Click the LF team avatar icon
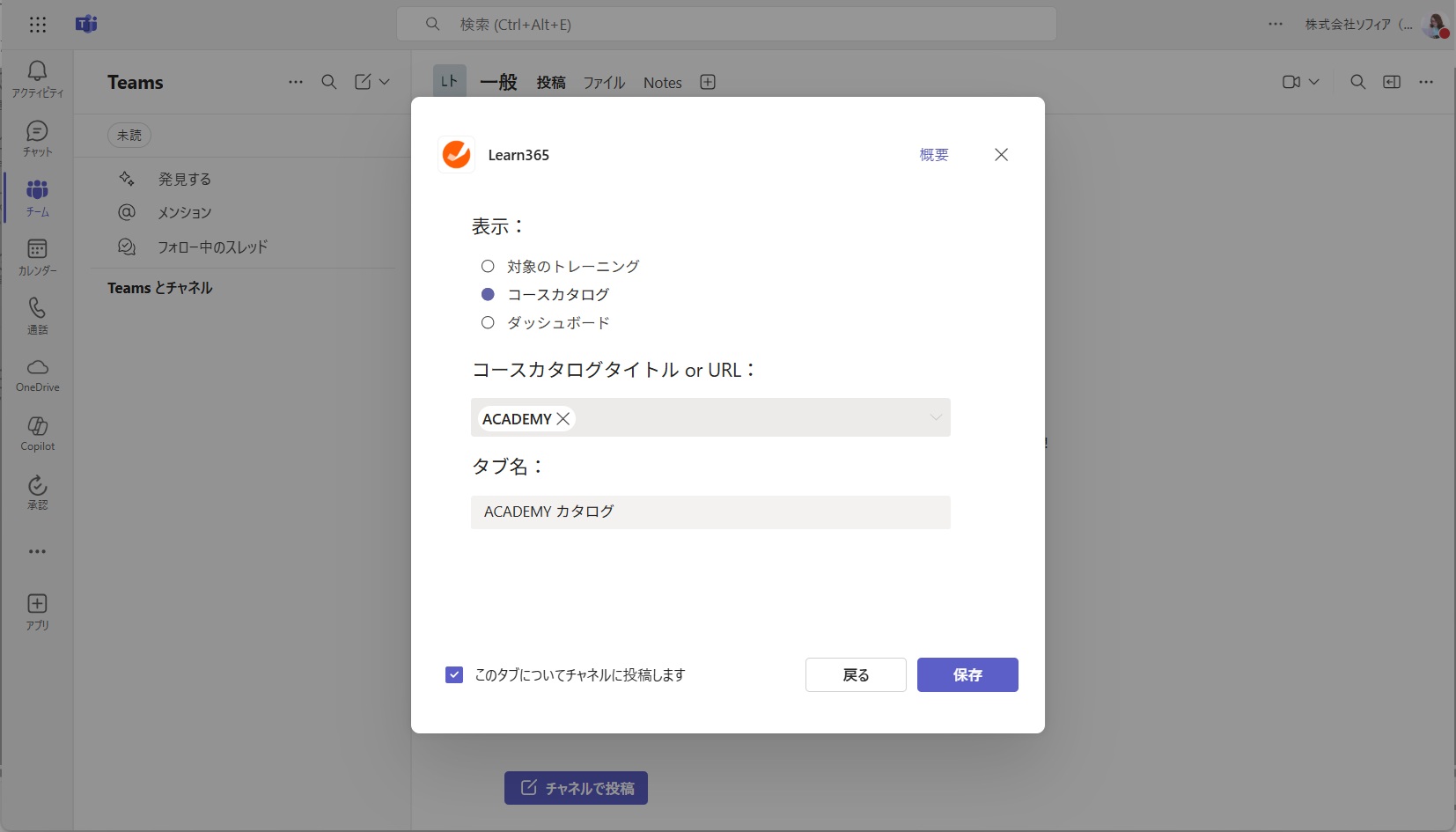This screenshot has width=1456, height=832. pyautogui.click(x=450, y=81)
